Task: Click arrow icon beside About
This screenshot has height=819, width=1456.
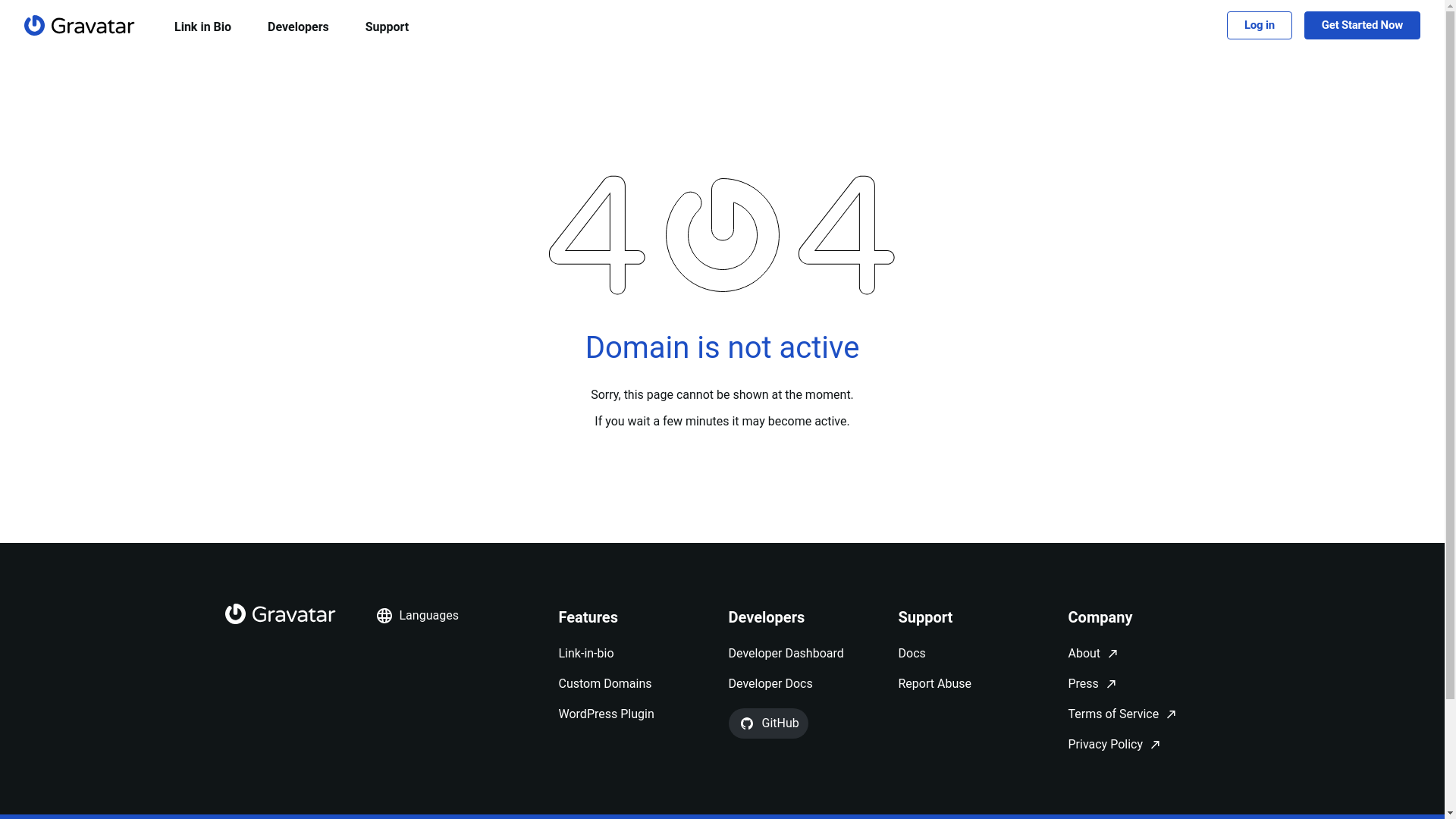Action: (1112, 654)
